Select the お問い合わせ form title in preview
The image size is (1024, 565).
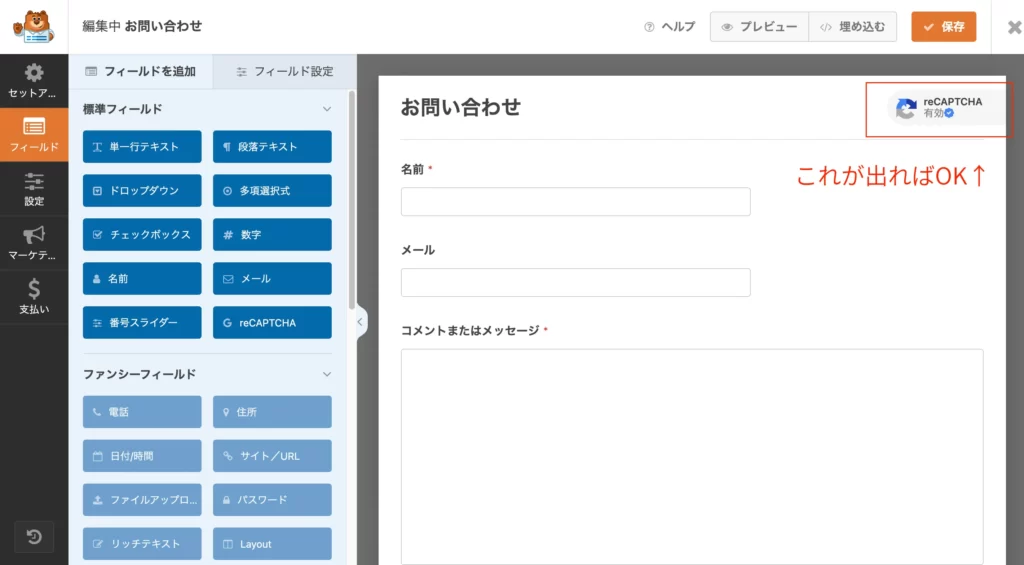pos(460,107)
